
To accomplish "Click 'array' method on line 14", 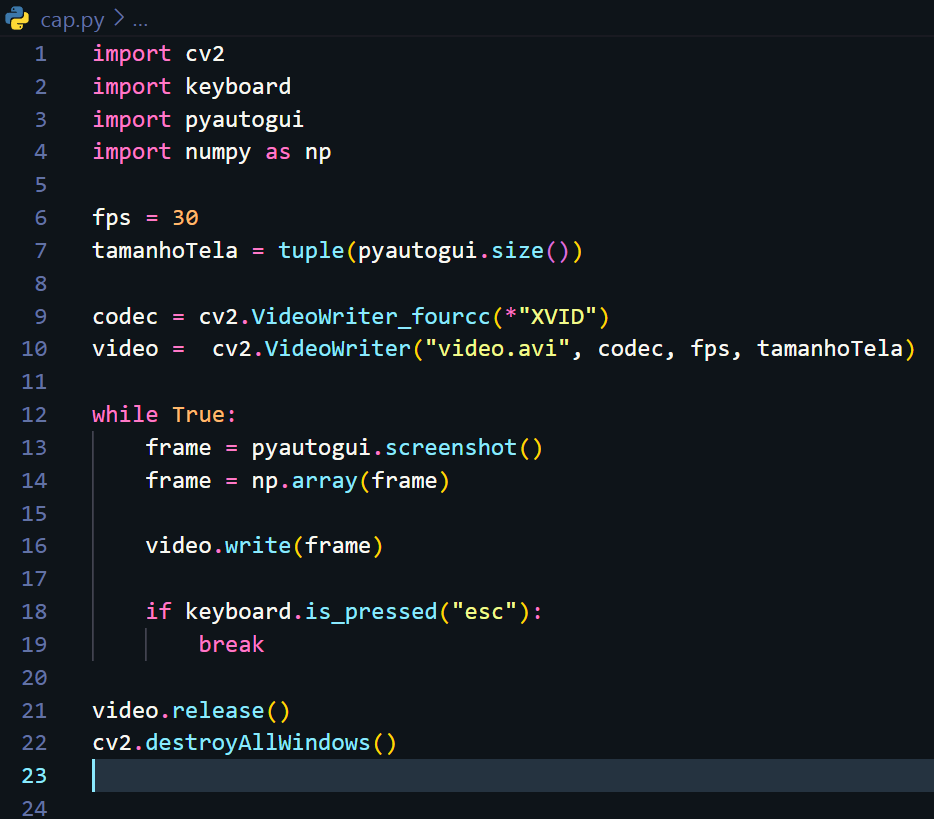I will (x=325, y=481).
